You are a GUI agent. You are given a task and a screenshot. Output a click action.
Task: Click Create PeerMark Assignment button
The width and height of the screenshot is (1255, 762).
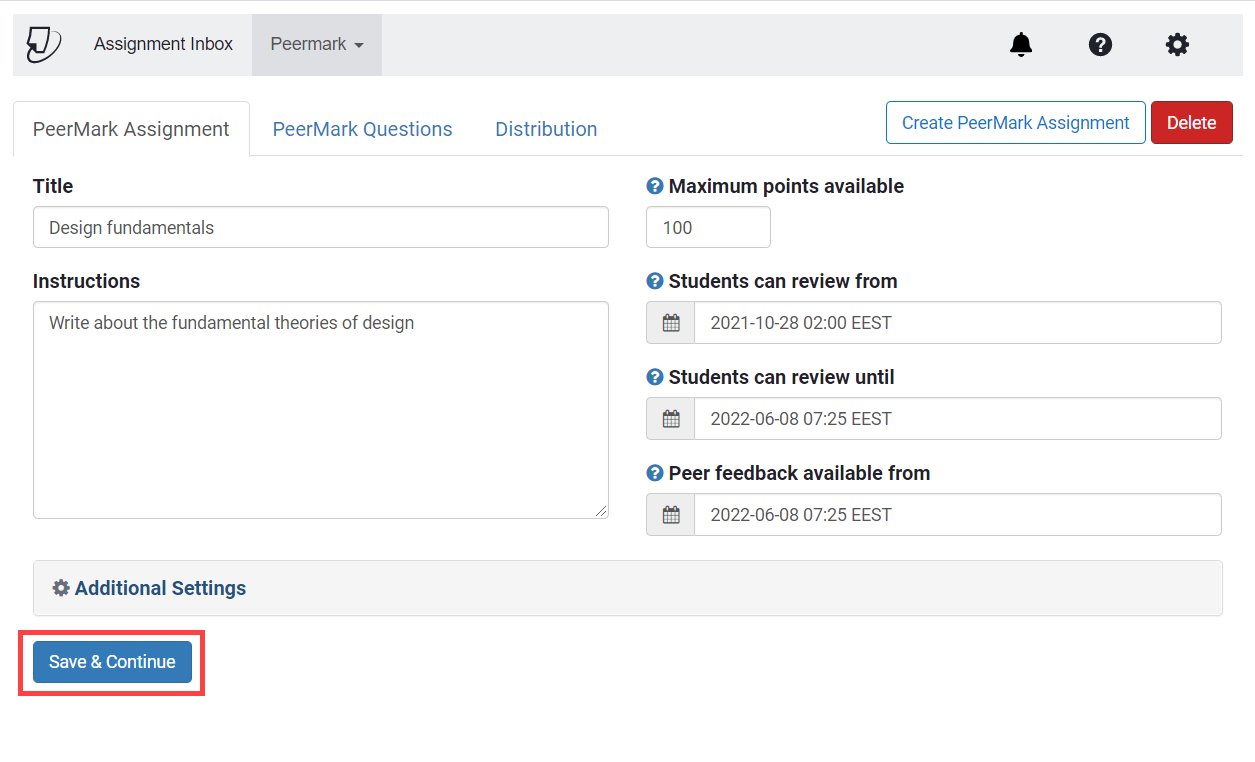[x=1015, y=123]
